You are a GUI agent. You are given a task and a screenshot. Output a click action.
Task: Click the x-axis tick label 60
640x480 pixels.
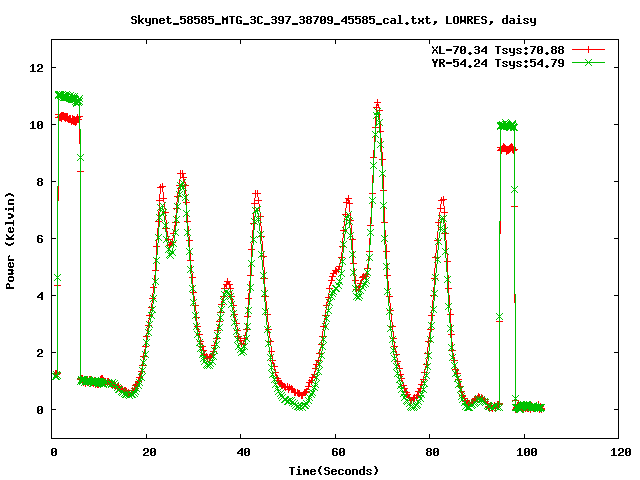(x=338, y=452)
